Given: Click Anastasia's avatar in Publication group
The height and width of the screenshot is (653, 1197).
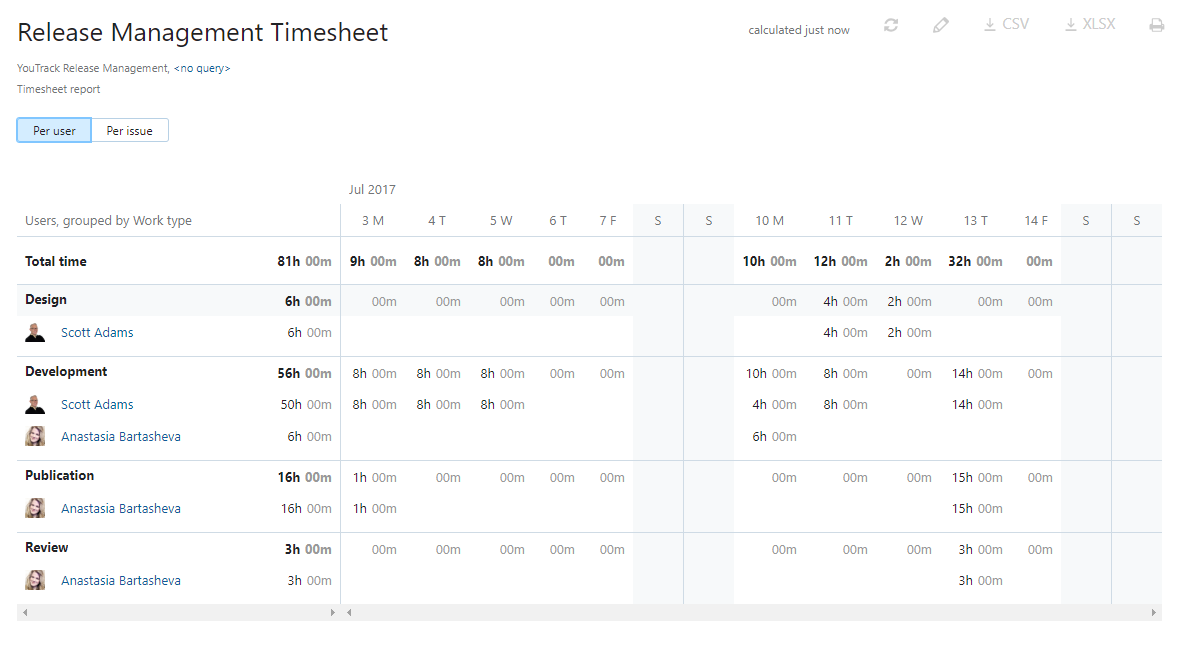Looking at the screenshot, I should (35, 508).
